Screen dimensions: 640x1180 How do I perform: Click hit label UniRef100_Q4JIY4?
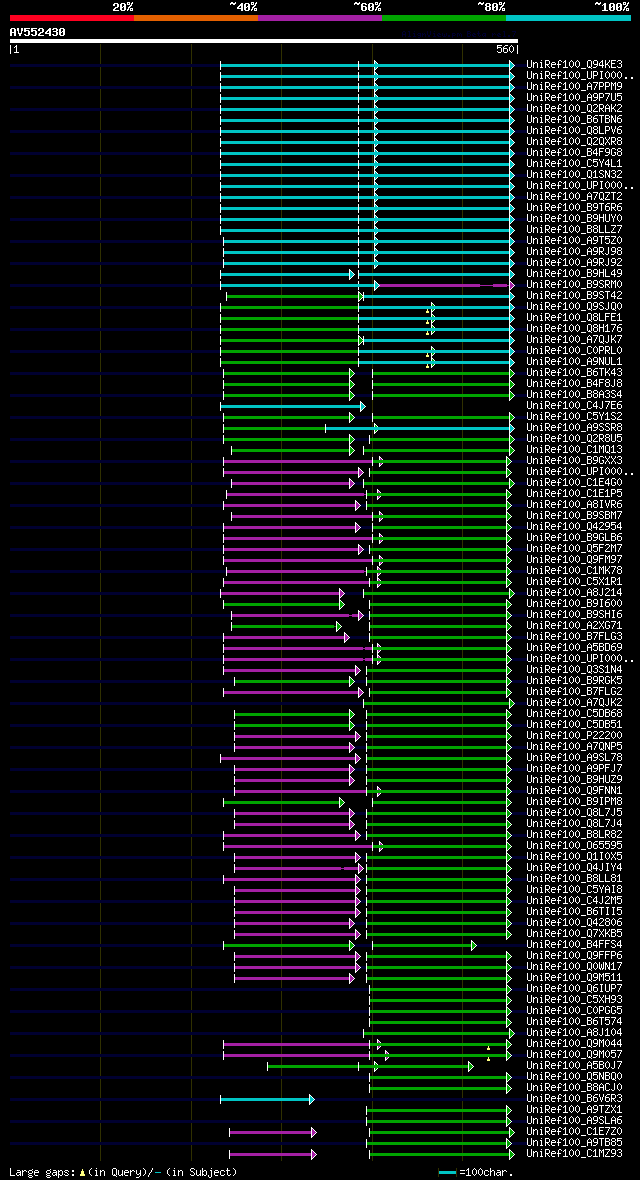coord(574,867)
